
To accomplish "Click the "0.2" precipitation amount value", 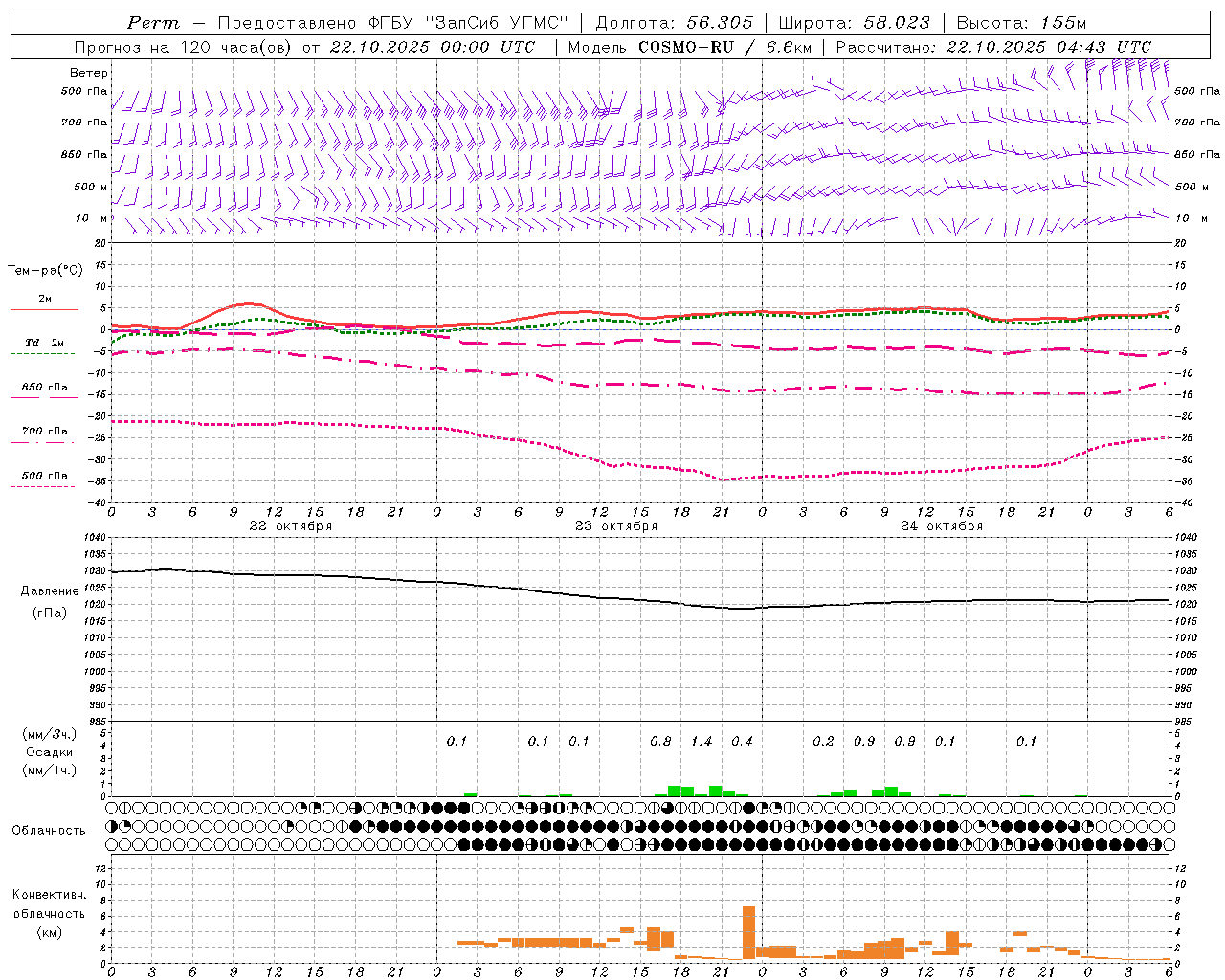I will click(823, 741).
